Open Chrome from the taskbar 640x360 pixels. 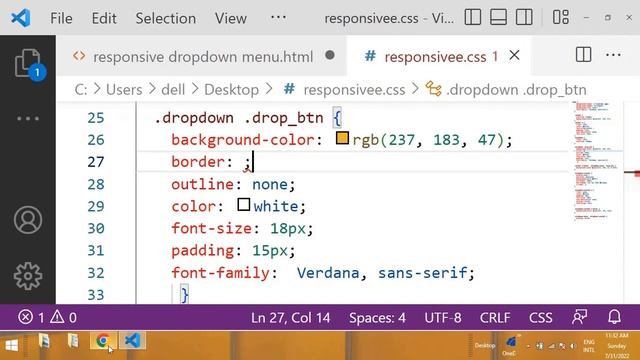pos(103,340)
